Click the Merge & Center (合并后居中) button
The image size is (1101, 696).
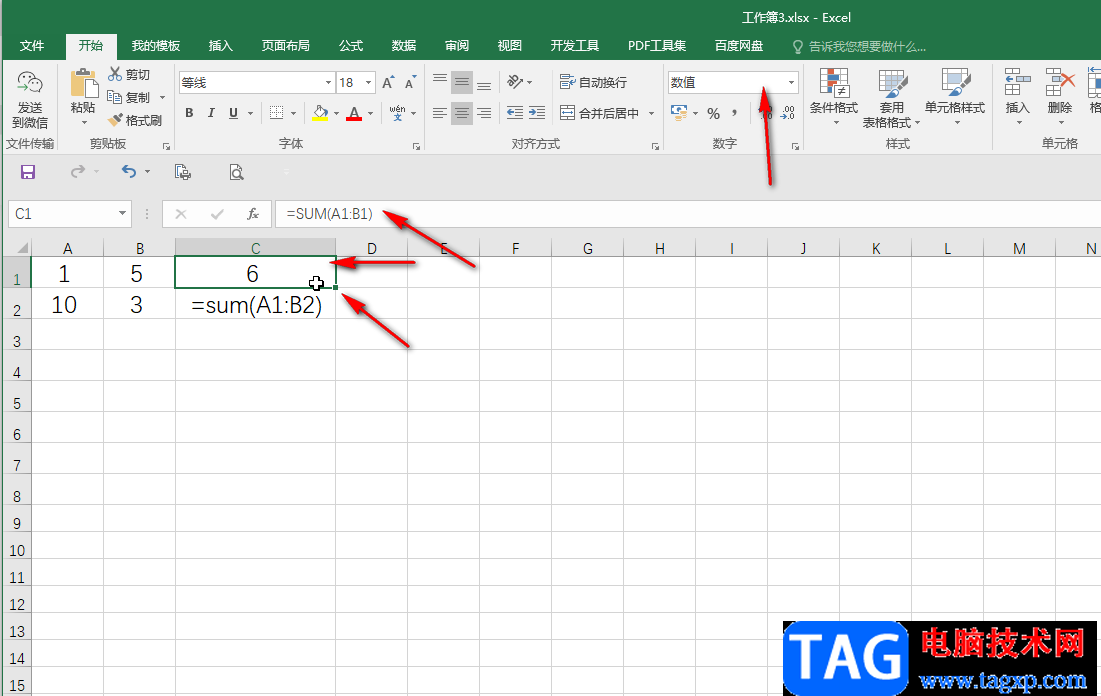600,113
